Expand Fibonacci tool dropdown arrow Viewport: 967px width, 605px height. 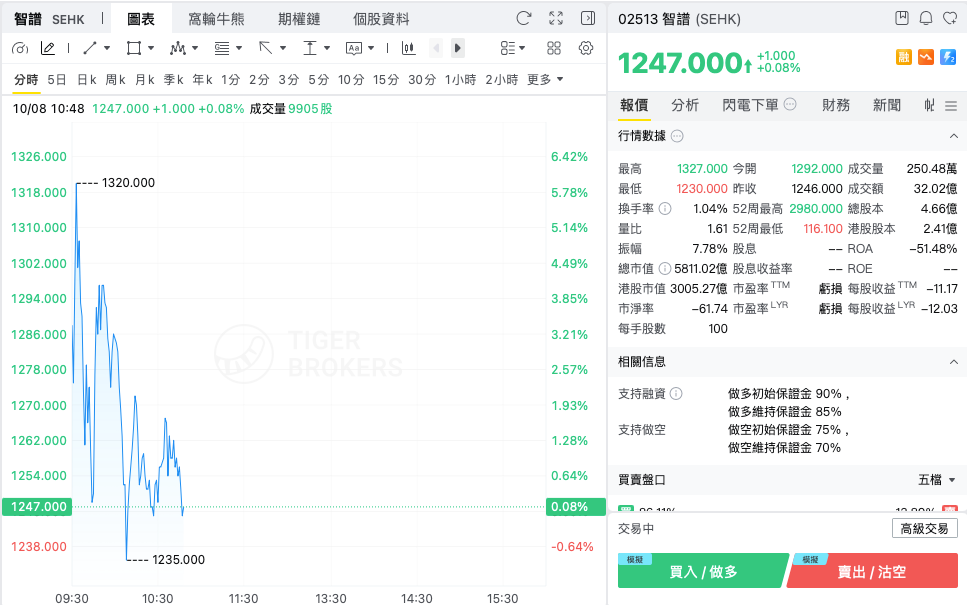239,48
